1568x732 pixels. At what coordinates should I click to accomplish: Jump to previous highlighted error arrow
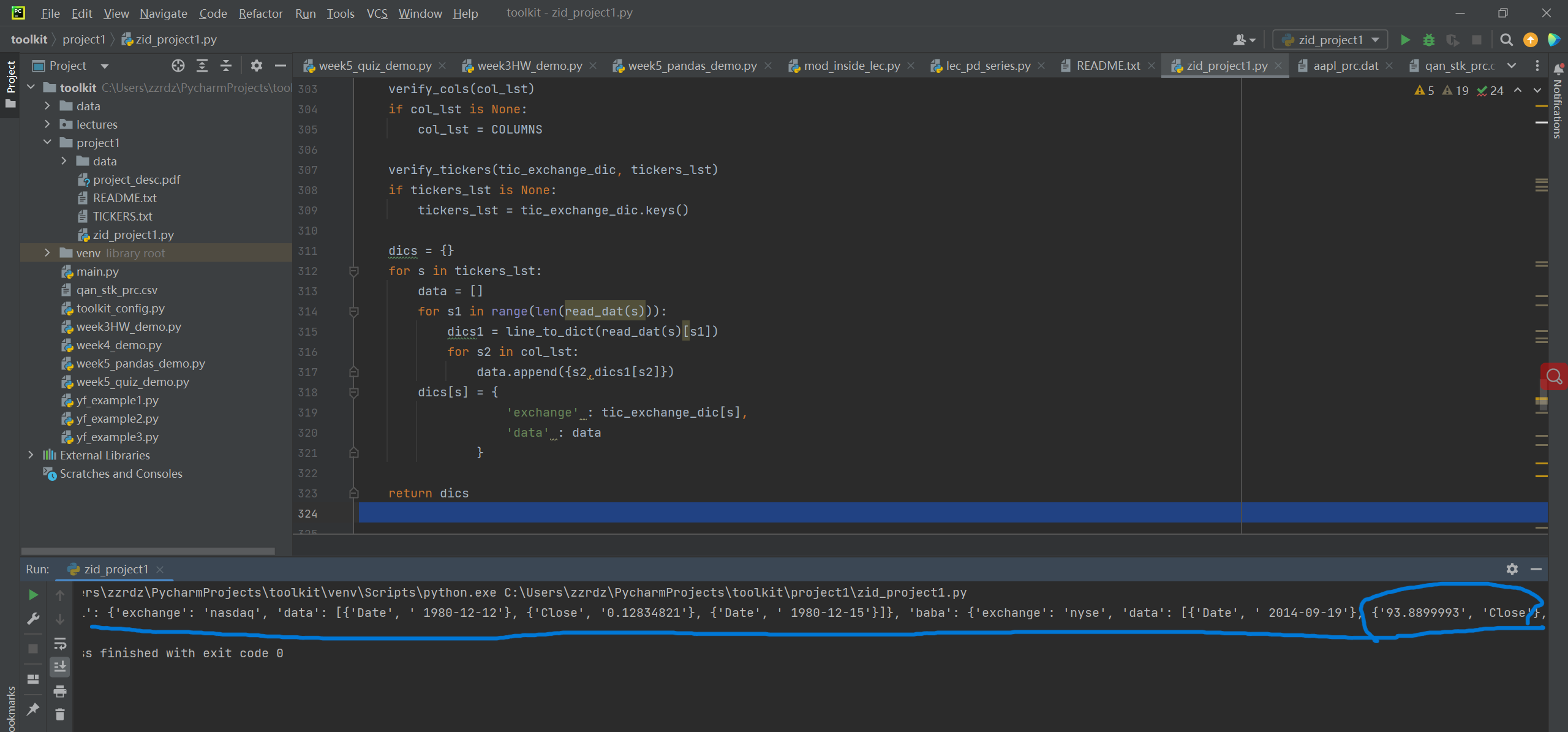pyautogui.click(x=1518, y=91)
